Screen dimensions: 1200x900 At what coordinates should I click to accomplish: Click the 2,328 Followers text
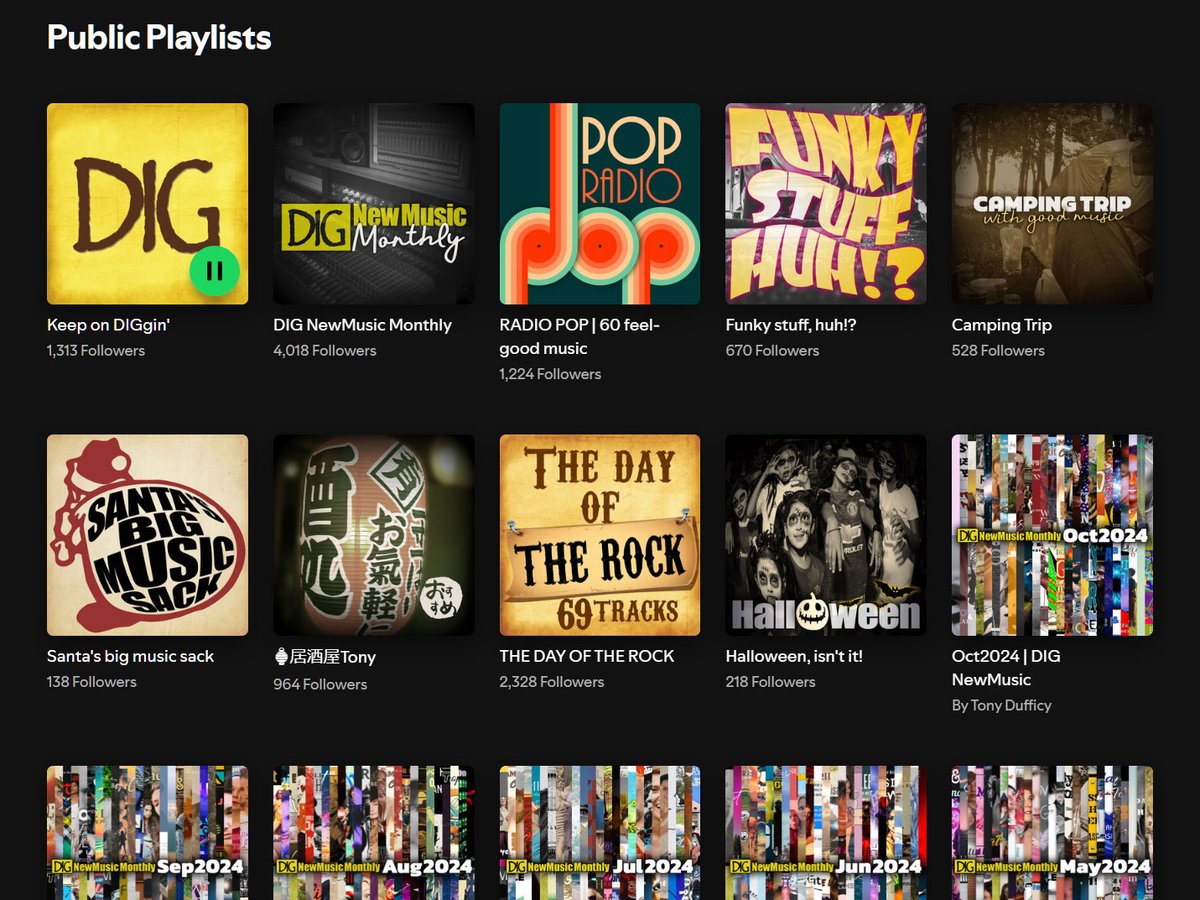(552, 682)
